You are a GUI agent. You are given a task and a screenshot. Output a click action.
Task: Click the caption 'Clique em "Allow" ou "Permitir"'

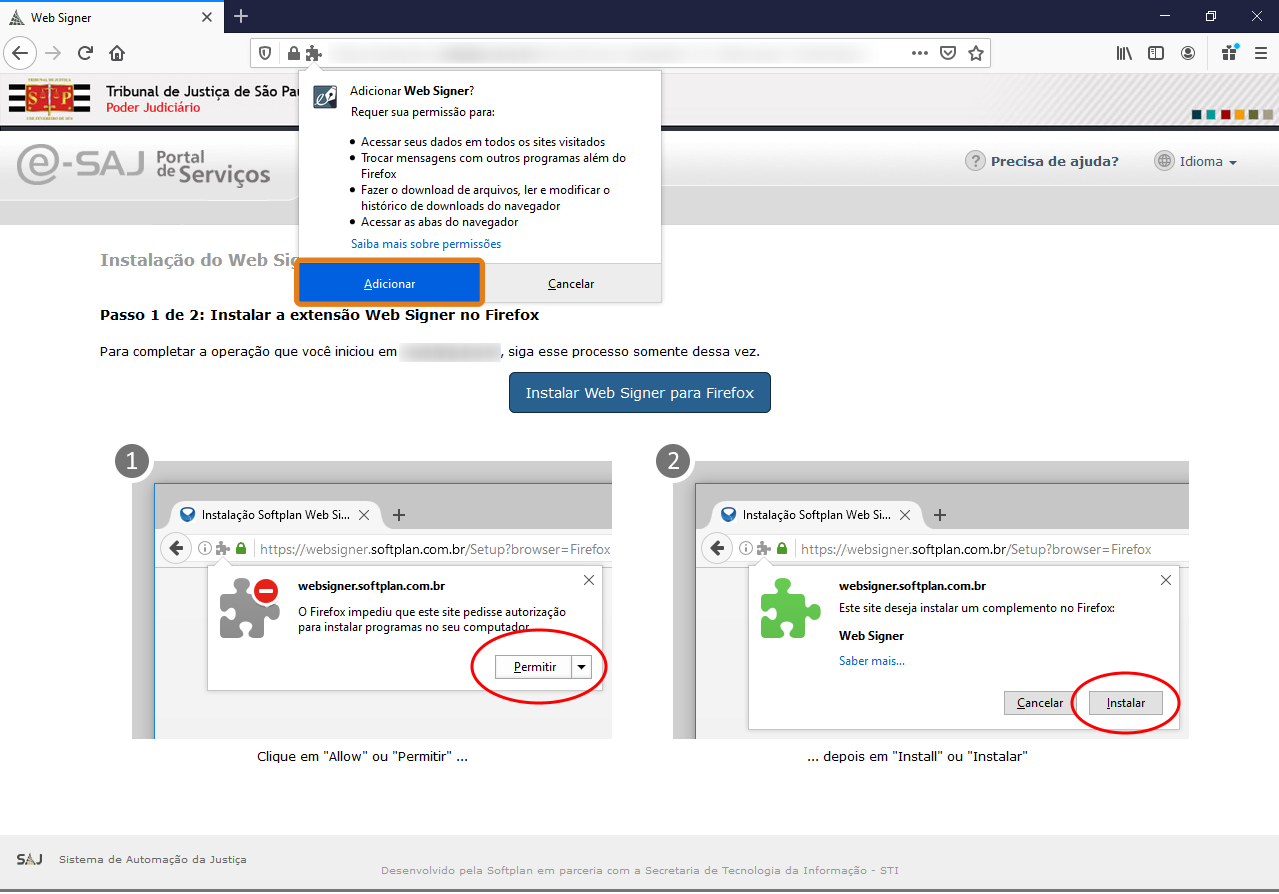pyautogui.click(x=363, y=757)
